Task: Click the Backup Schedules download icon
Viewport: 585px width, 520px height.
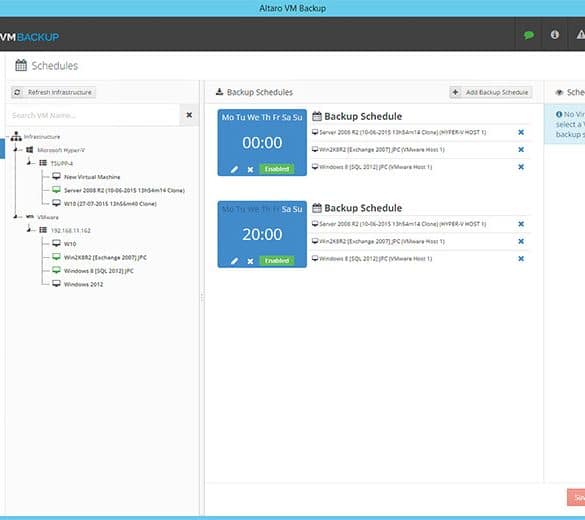Action: [219, 92]
